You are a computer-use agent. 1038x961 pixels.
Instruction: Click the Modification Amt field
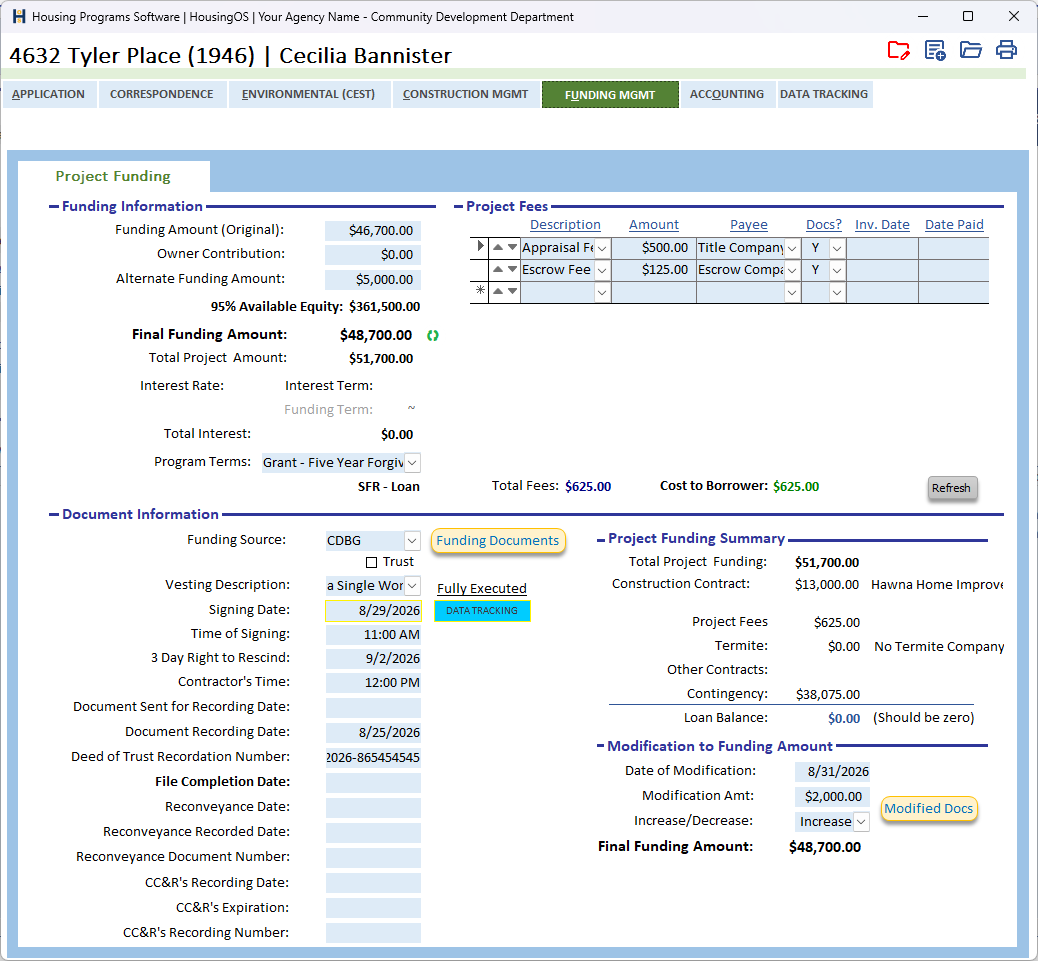pos(833,797)
